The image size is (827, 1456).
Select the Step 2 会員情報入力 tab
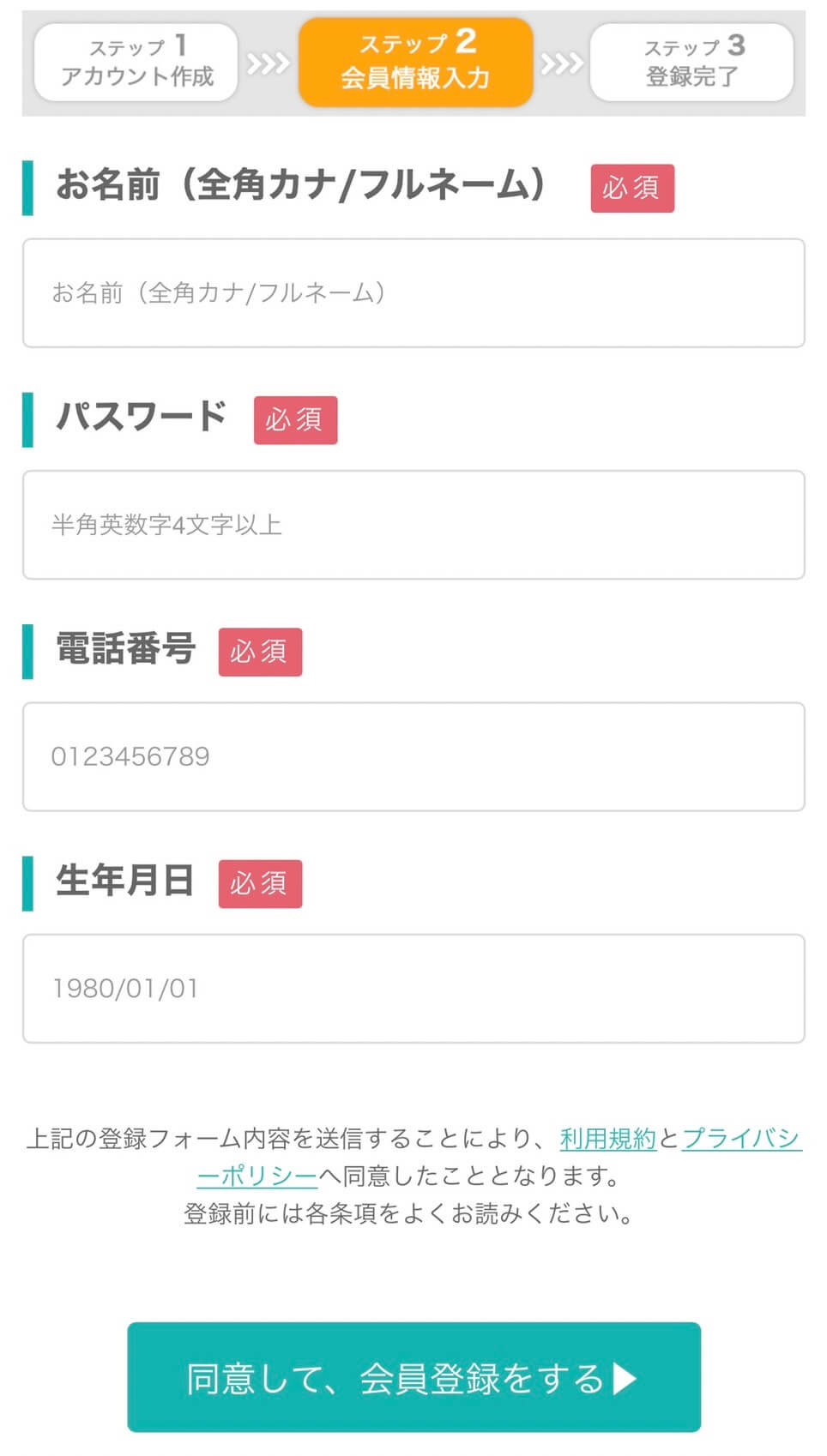click(415, 62)
